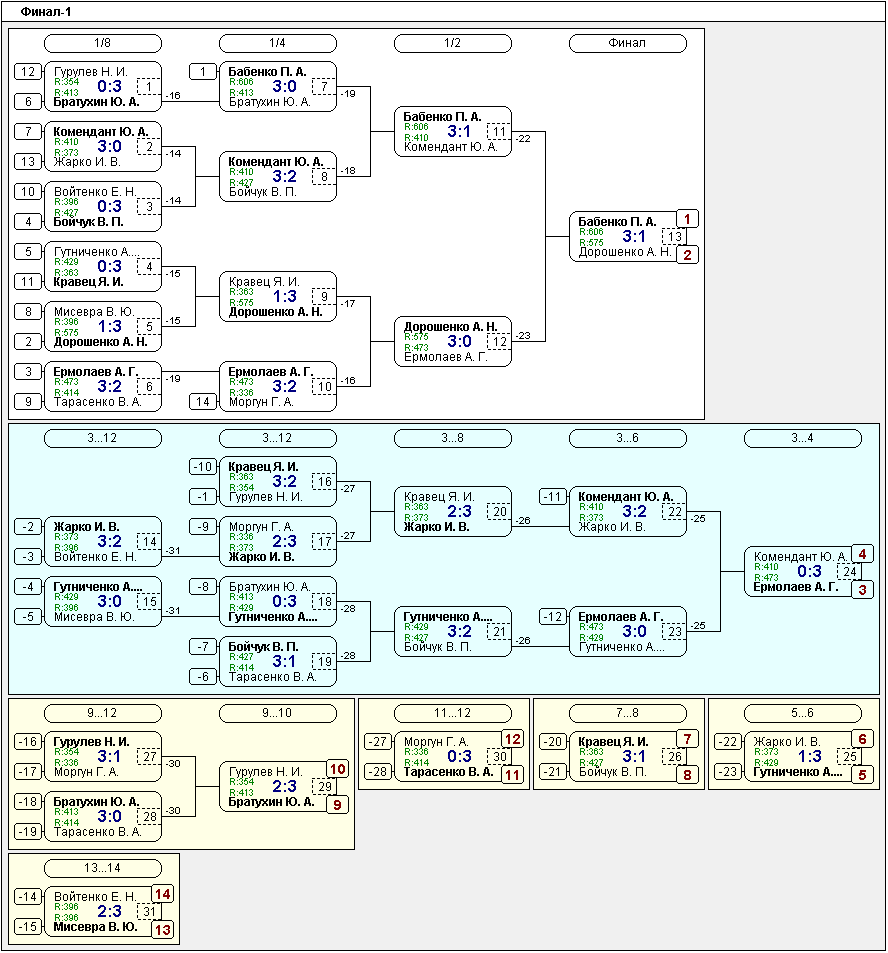The width and height of the screenshot is (888, 953).
Task: Select seed box 14 beside Моргун Г. А.
Action: point(203,401)
